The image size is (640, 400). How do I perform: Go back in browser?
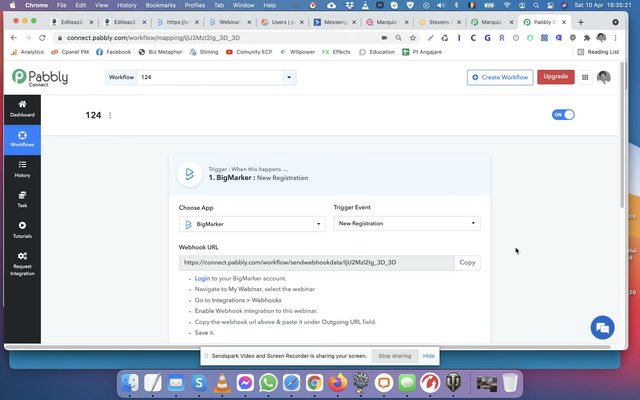tap(14, 38)
